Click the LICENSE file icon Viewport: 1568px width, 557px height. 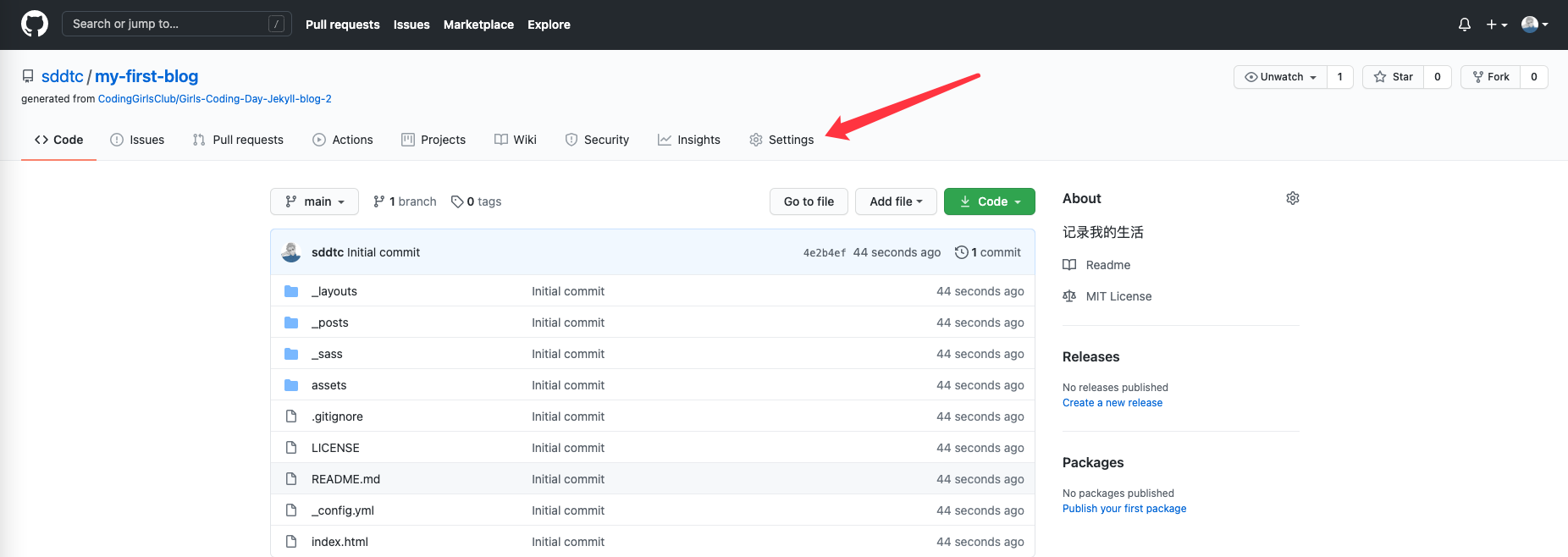pyautogui.click(x=291, y=448)
